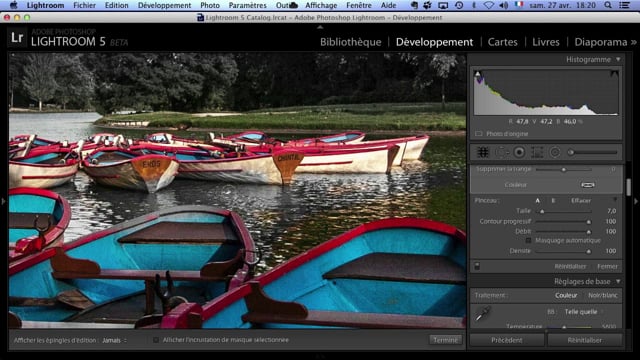Set Traitement to Couleur
This screenshot has width=640, height=360.
(566, 295)
